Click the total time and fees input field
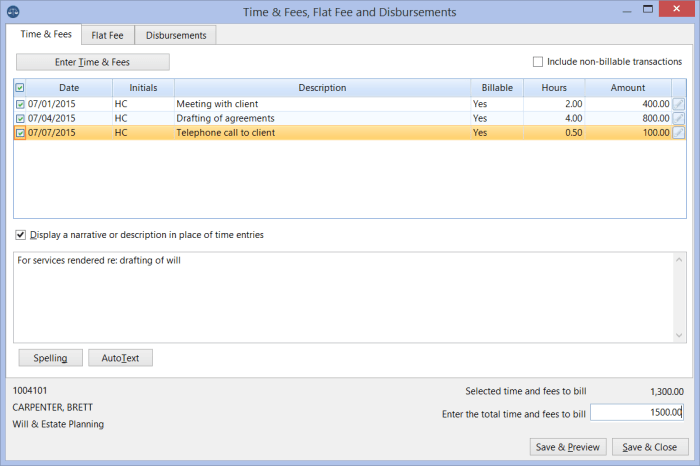This screenshot has height=466, width=700. pos(637,413)
